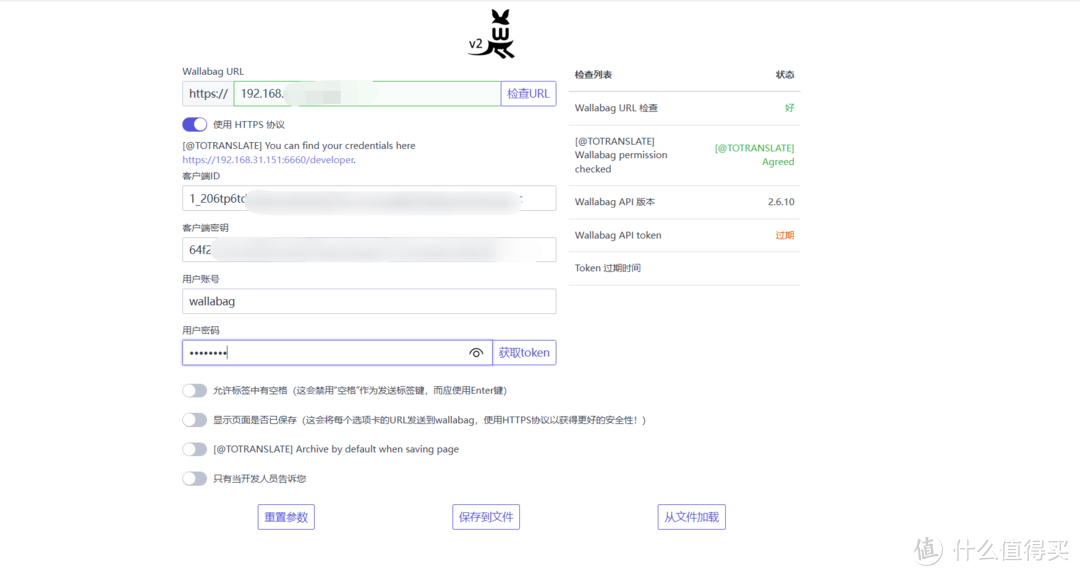Click the 用户账号 field containing wallabag

368,301
